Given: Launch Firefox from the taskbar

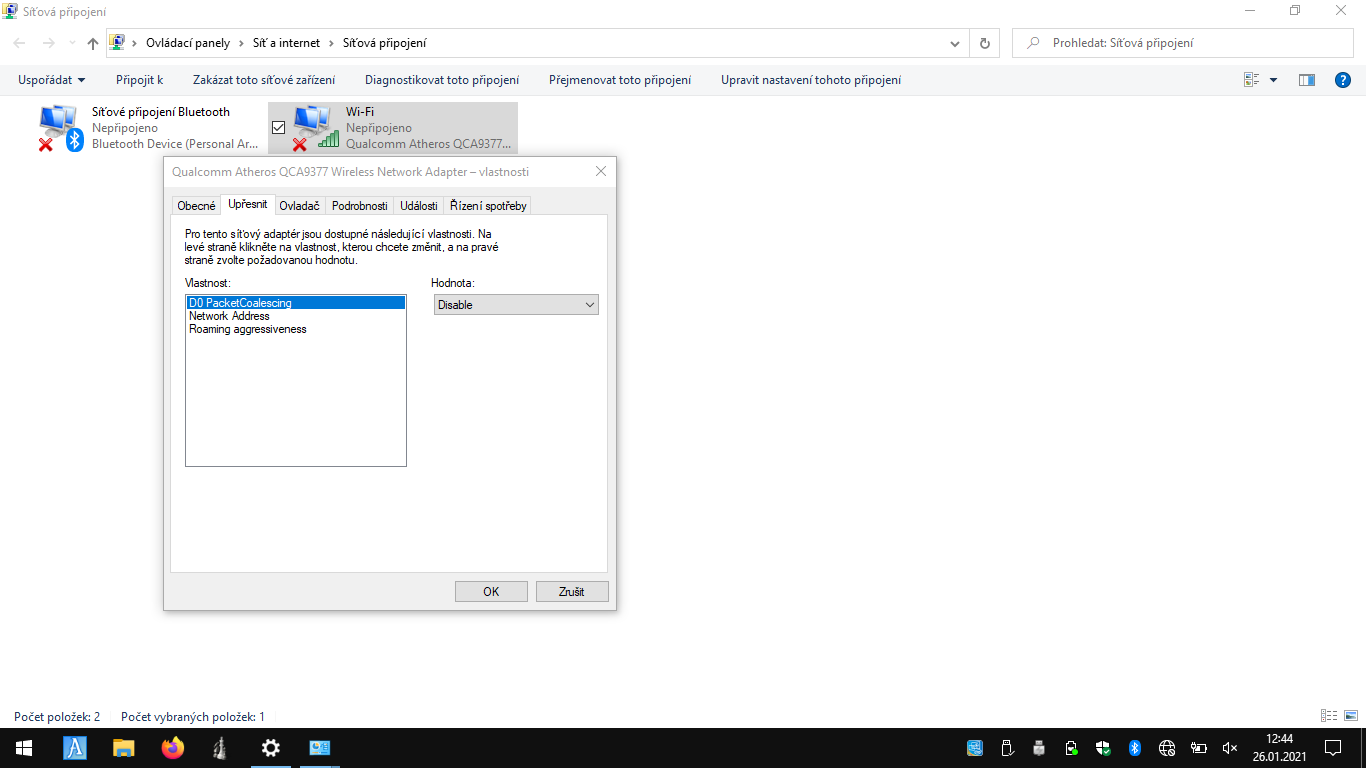Looking at the screenshot, I should point(173,748).
